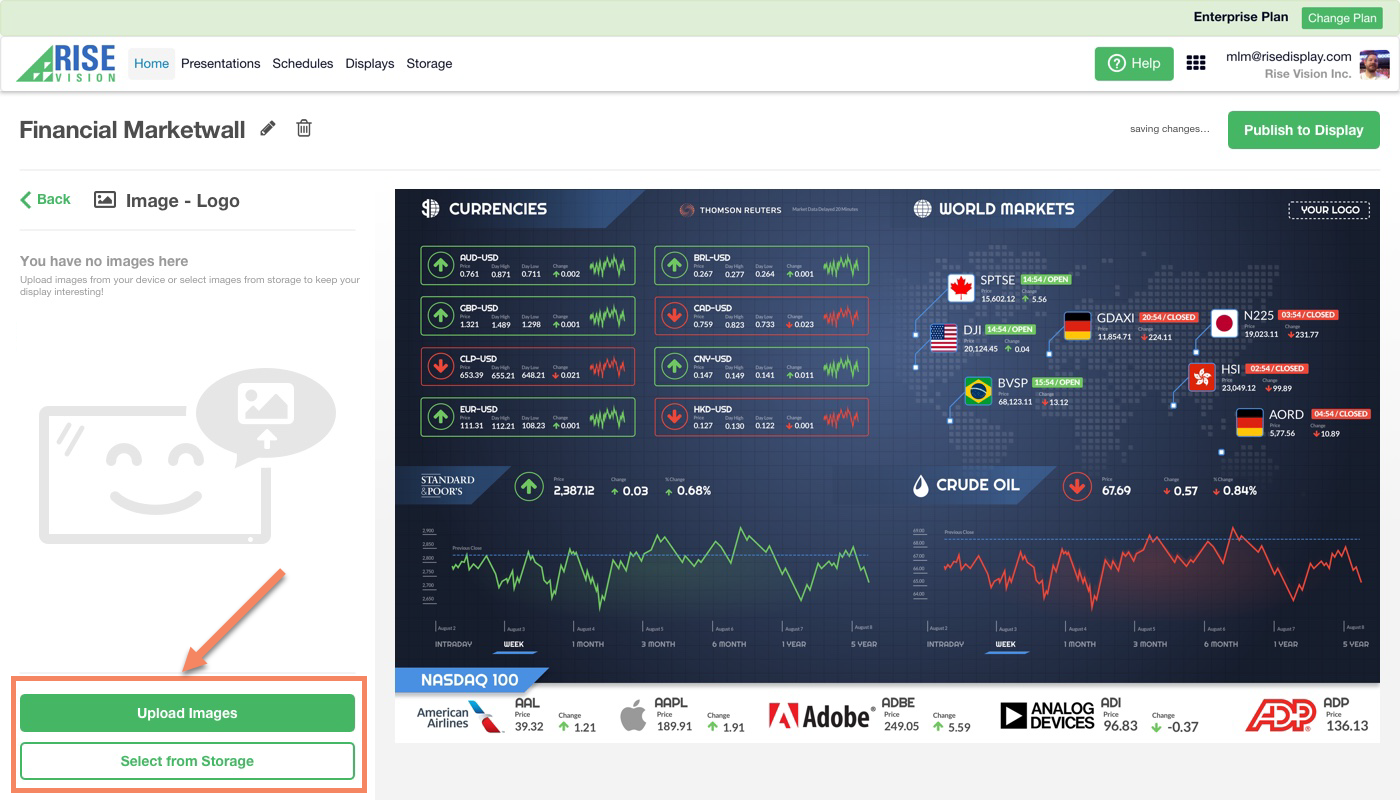1400x800 pixels.
Task: Click the CNY-USD up arrow icon
Action: [673, 366]
